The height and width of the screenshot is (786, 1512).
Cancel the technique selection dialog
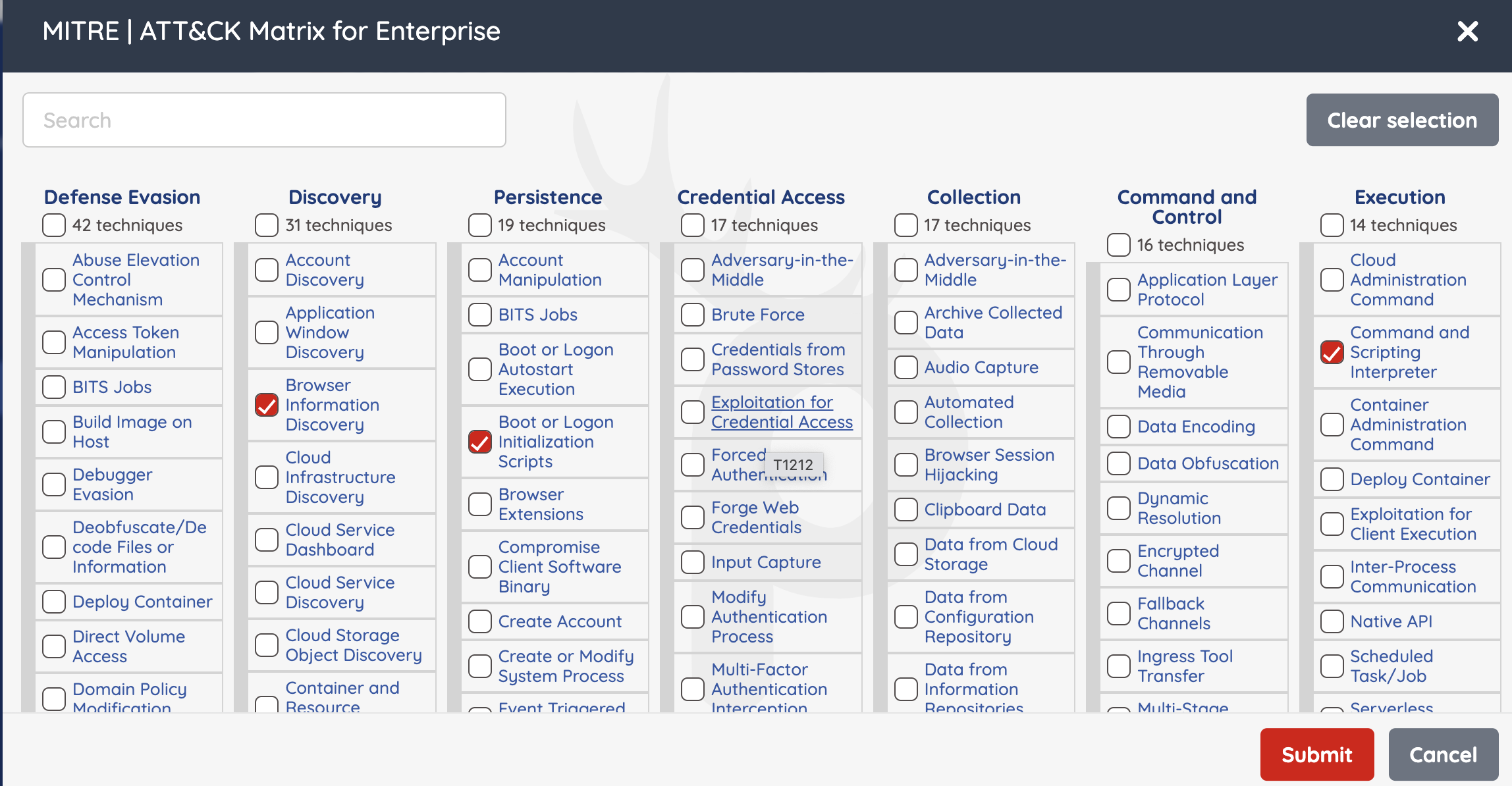1444,754
